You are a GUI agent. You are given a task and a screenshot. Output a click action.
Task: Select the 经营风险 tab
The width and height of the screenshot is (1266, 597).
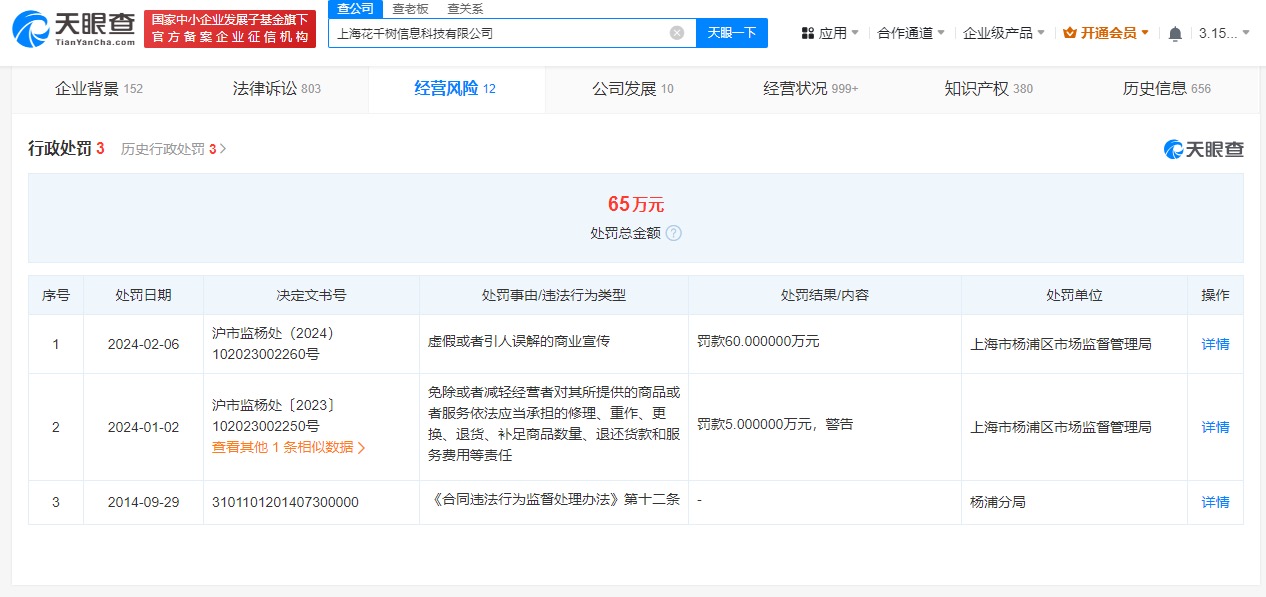456,89
